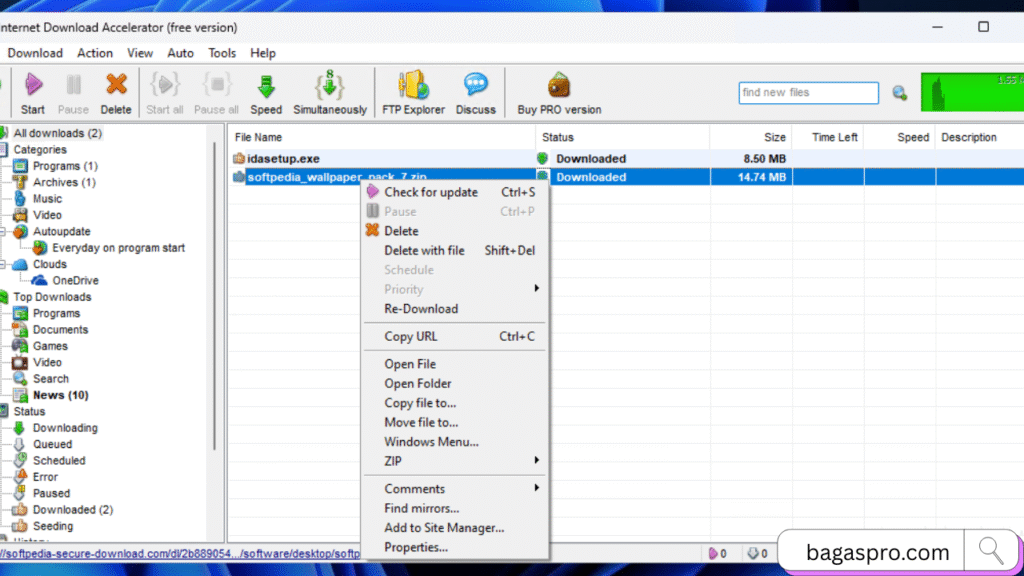This screenshot has height=576, width=1024.
Task: Click the search magnifier button
Action: click(x=898, y=91)
